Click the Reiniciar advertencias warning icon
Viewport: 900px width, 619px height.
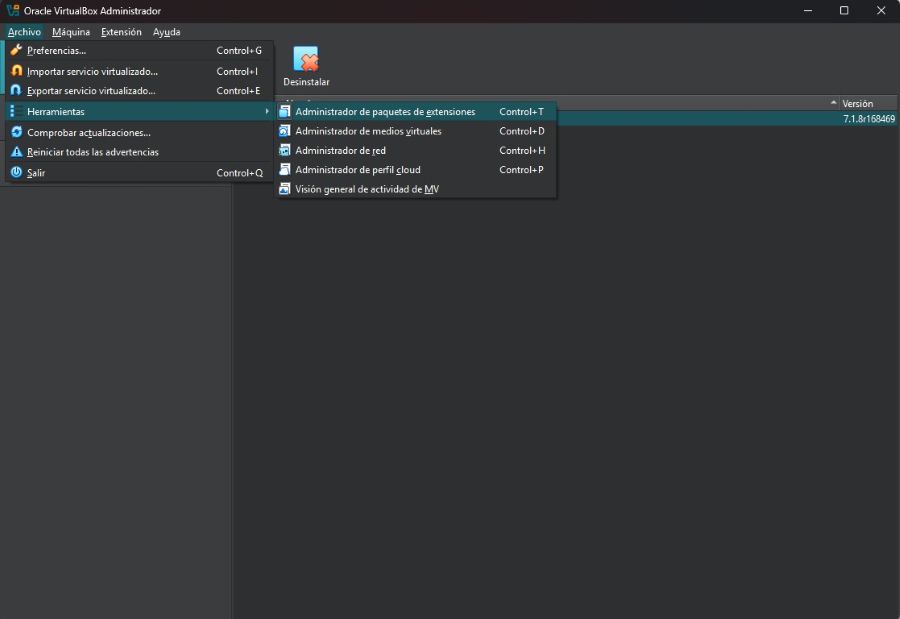coord(17,152)
